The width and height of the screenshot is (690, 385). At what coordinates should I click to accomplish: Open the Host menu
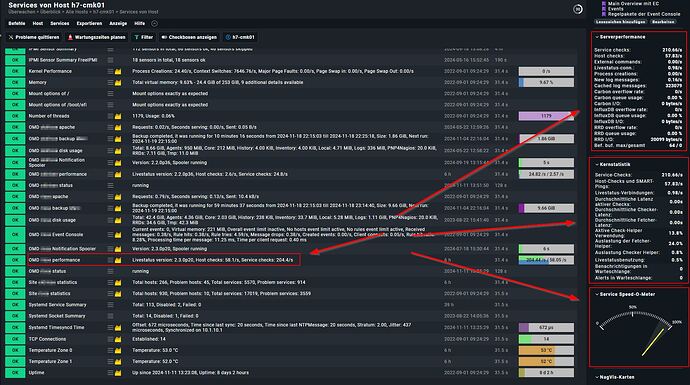[x=38, y=23]
